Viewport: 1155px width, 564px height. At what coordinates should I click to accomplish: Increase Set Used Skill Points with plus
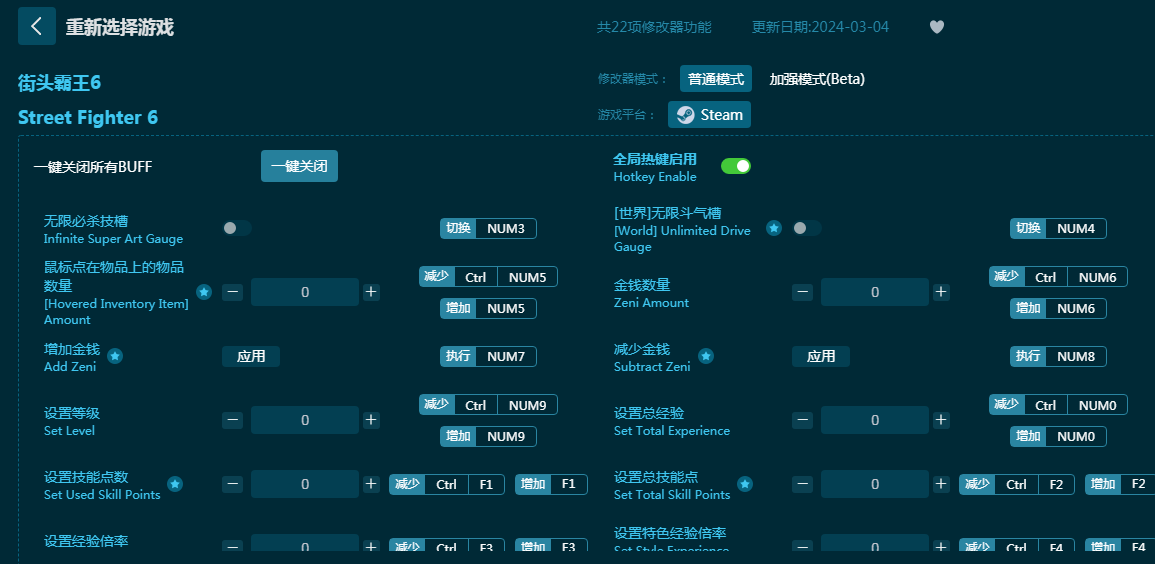click(371, 484)
